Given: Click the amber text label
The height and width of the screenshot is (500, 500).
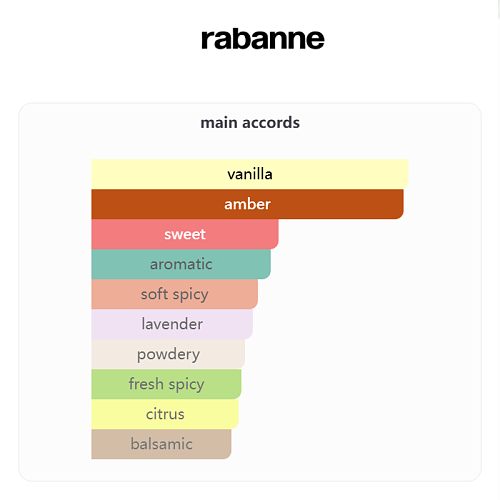Looking at the screenshot, I should (x=247, y=204).
